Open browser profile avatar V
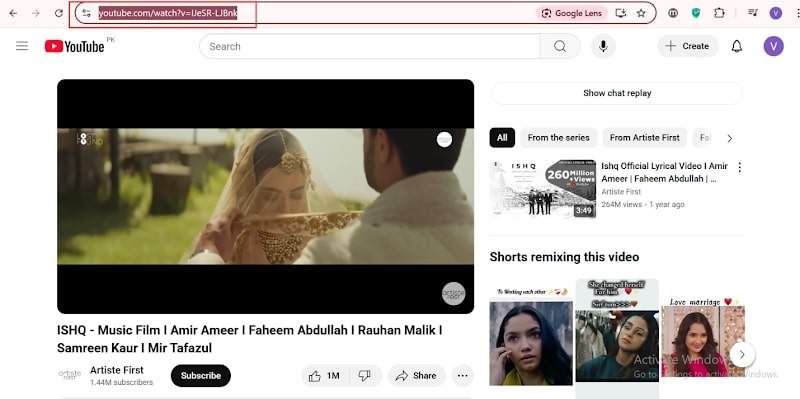The height and width of the screenshot is (399, 800). point(776,13)
